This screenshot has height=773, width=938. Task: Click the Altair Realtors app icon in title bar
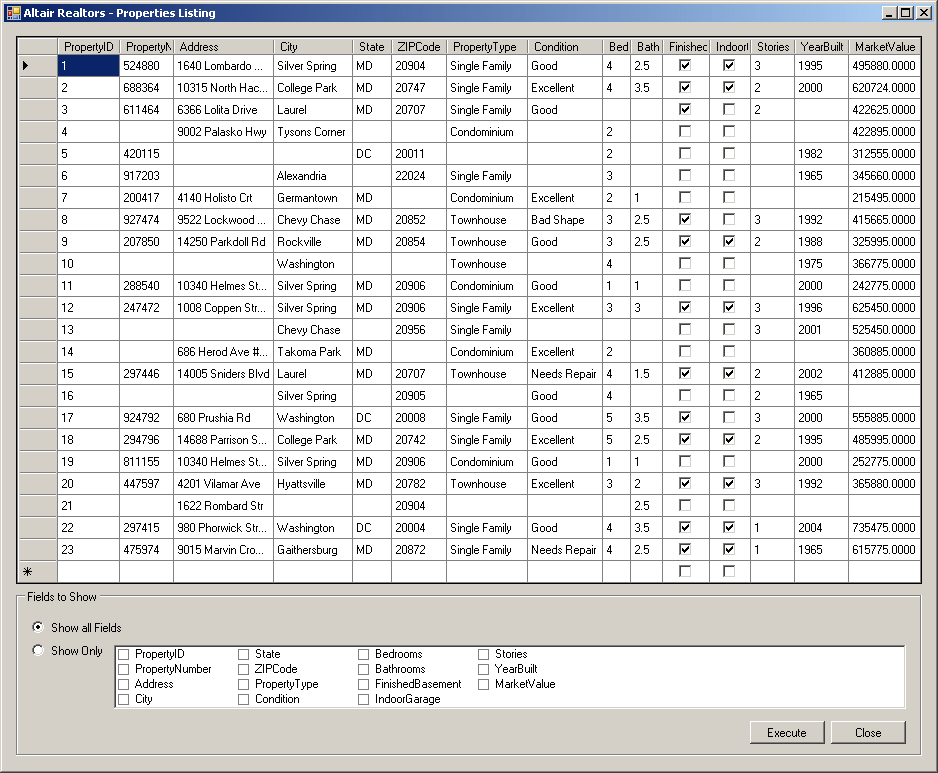(x=13, y=13)
